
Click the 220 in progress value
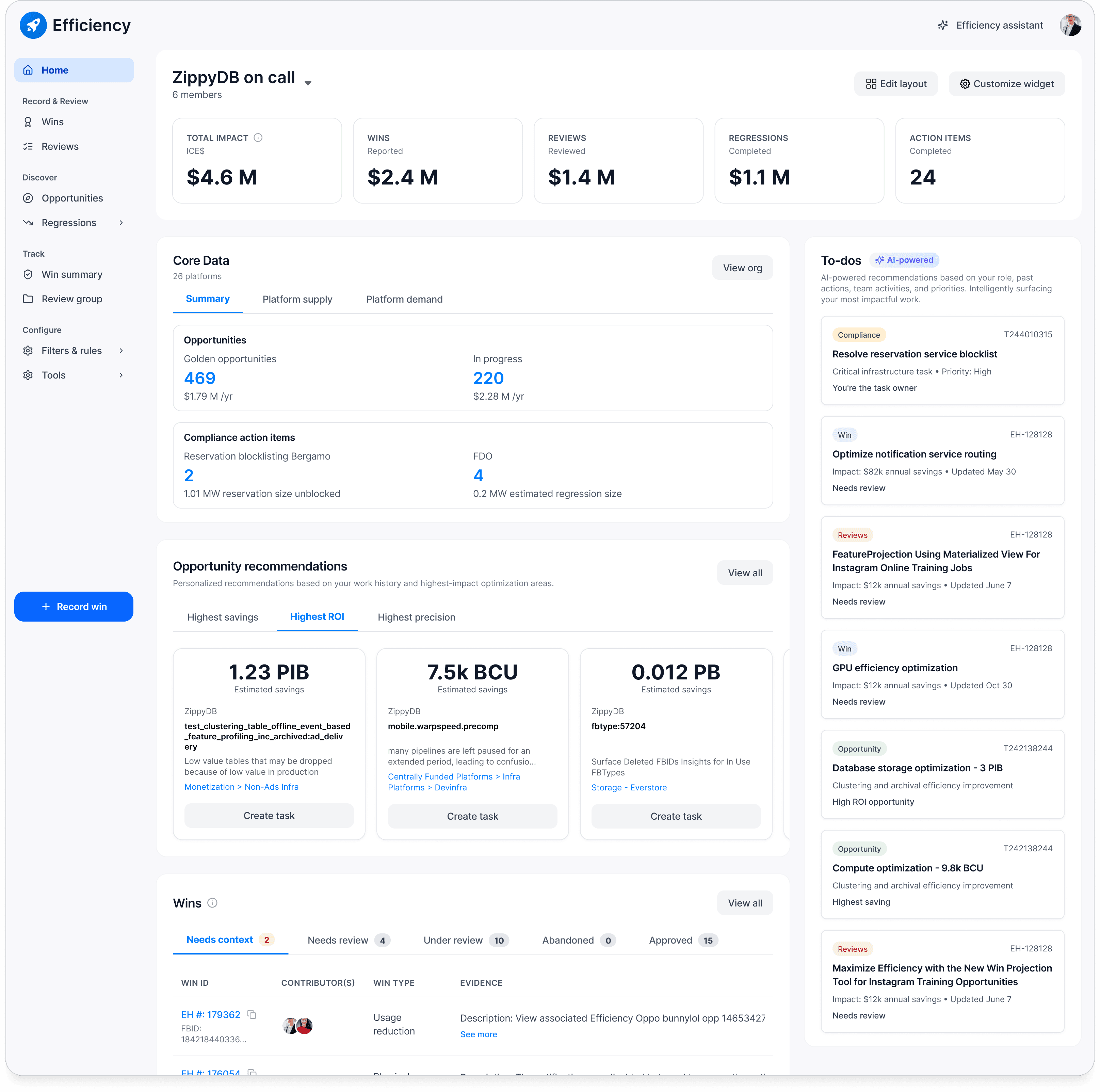(488, 378)
